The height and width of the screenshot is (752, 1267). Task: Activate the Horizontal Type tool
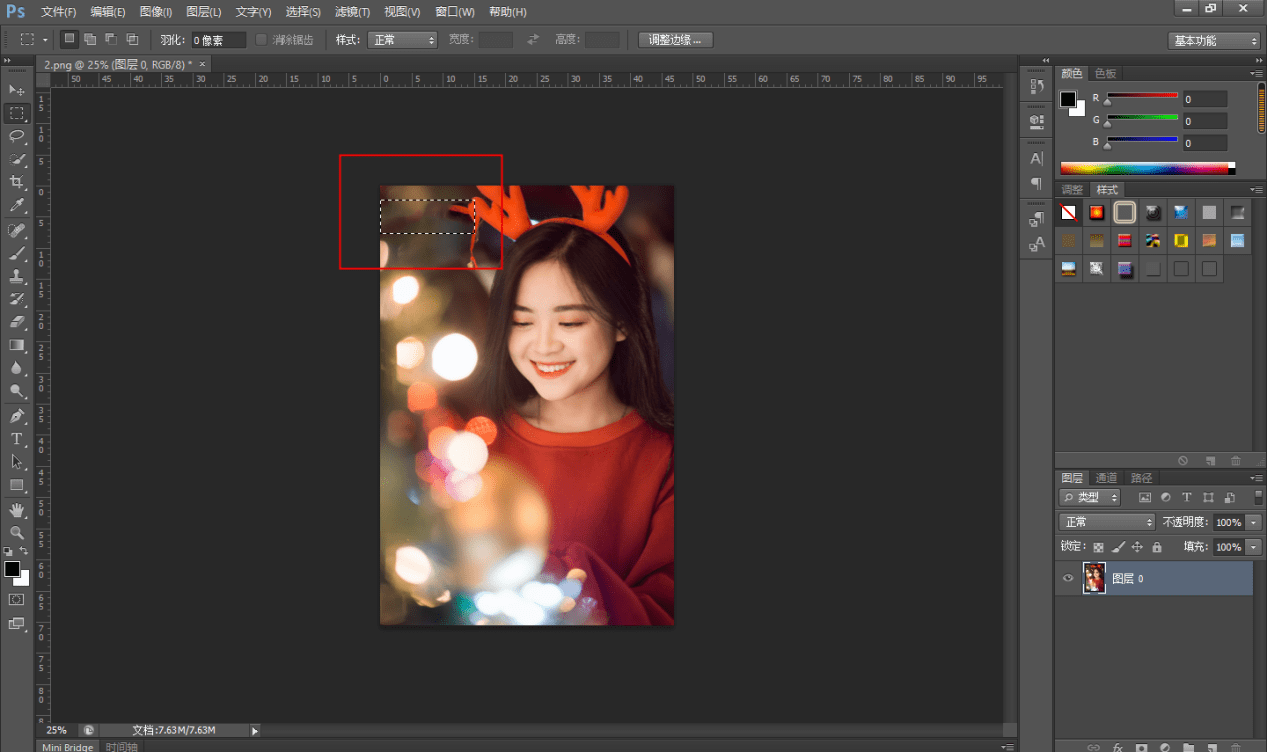pyautogui.click(x=17, y=439)
